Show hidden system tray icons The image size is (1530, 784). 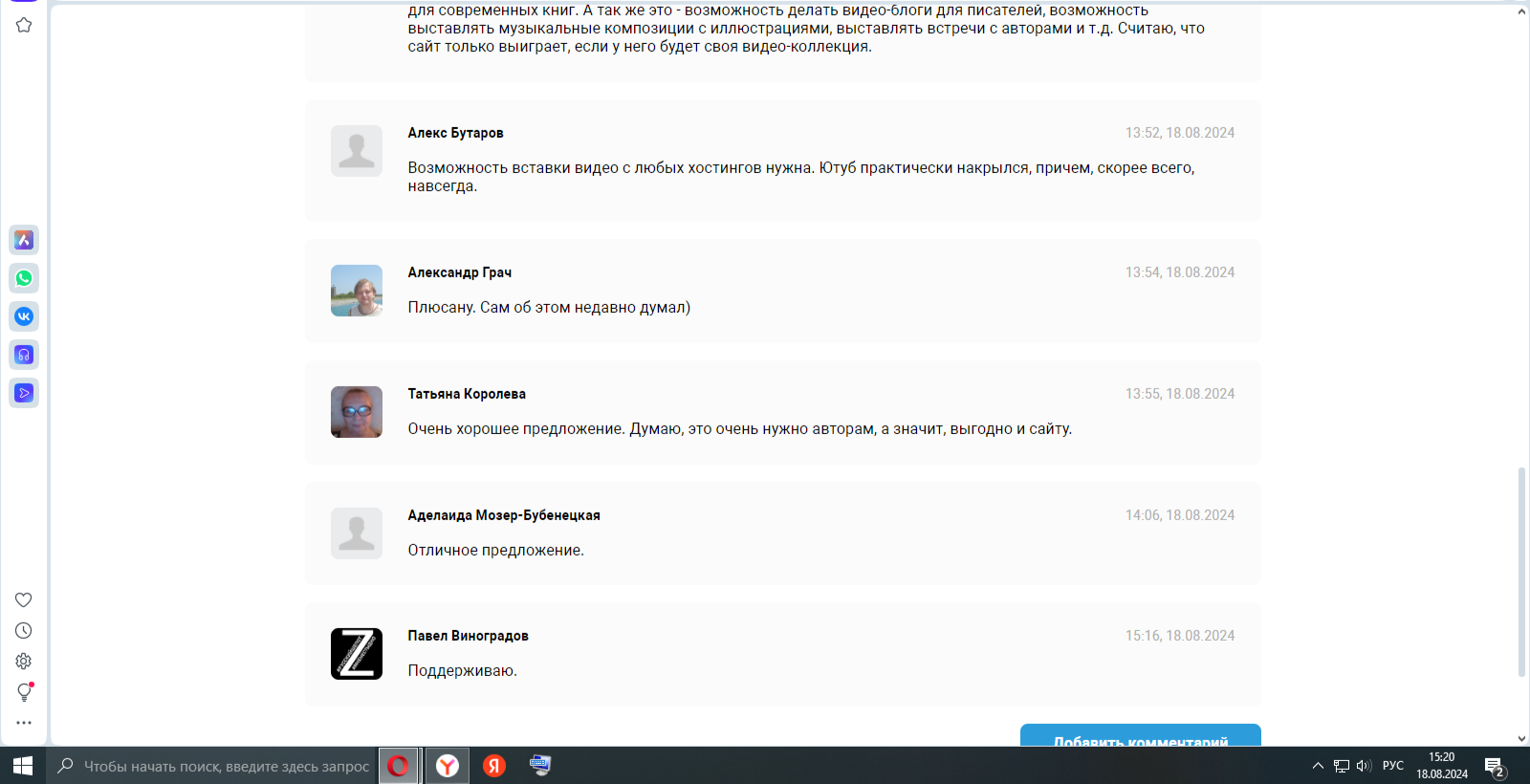click(1318, 766)
